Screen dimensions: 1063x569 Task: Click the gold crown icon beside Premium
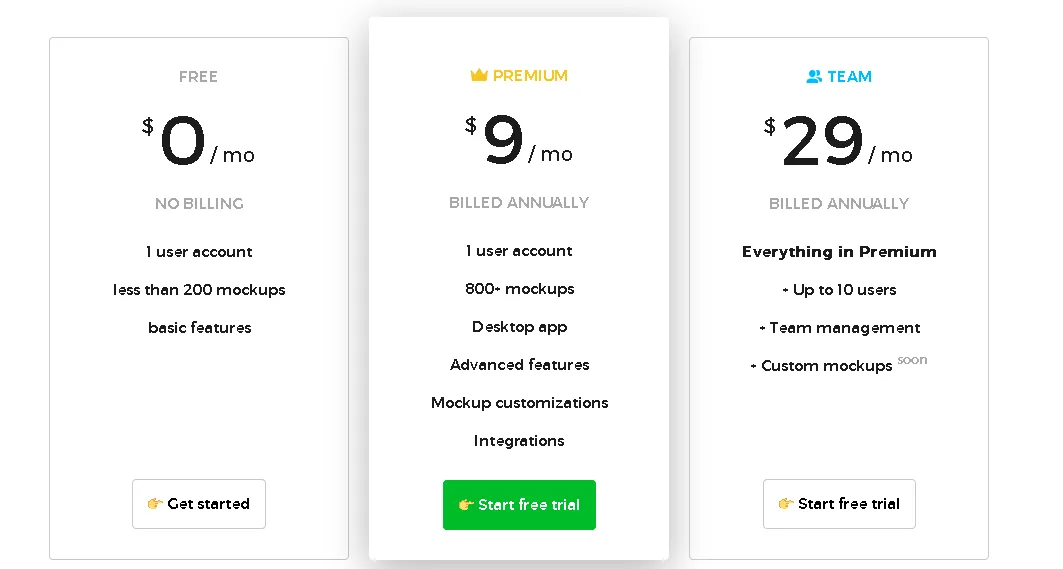[479, 75]
